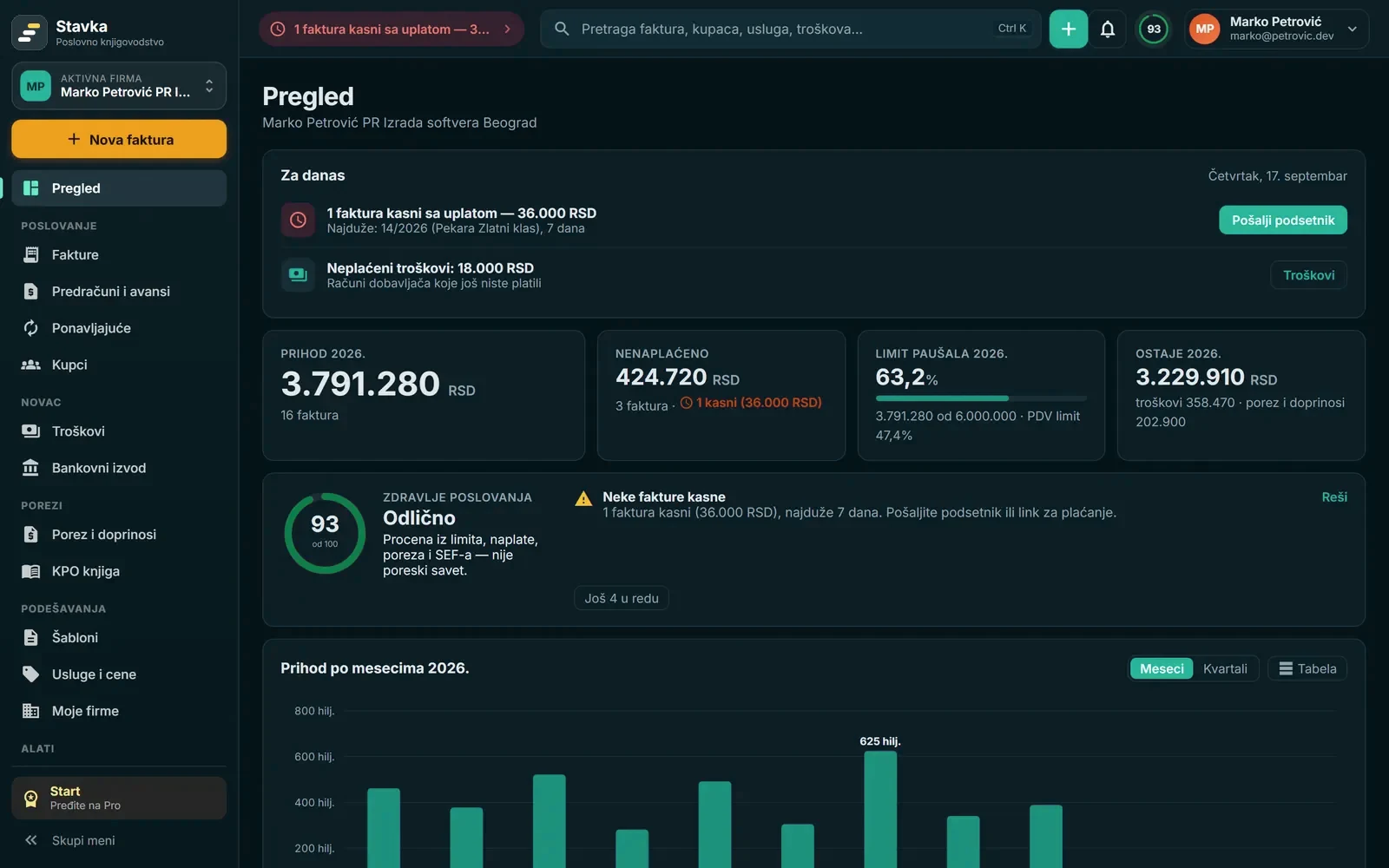Switch chart to Kvartali view

pyautogui.click(x=1225, y=668)
